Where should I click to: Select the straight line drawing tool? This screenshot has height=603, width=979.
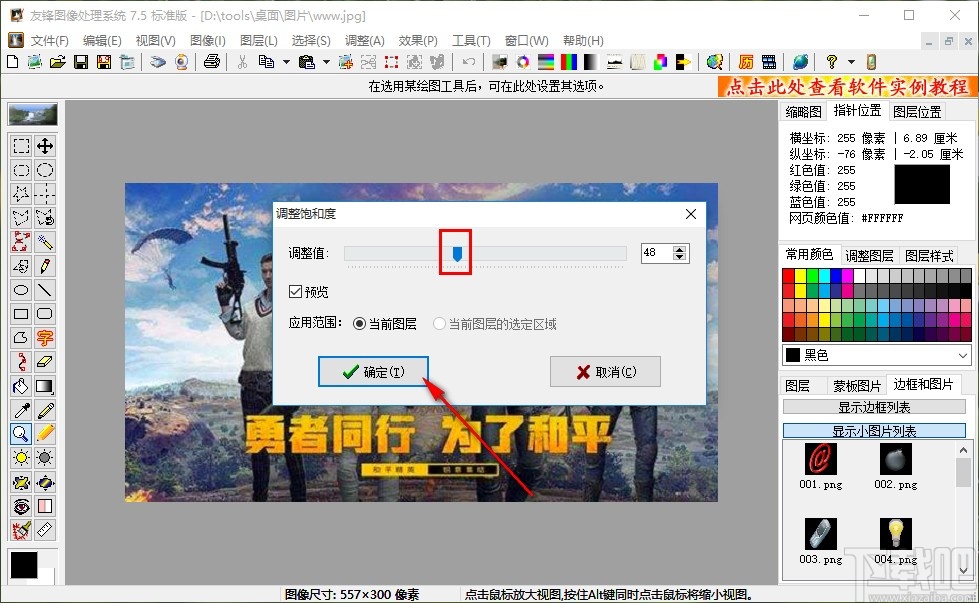point(45,290)
